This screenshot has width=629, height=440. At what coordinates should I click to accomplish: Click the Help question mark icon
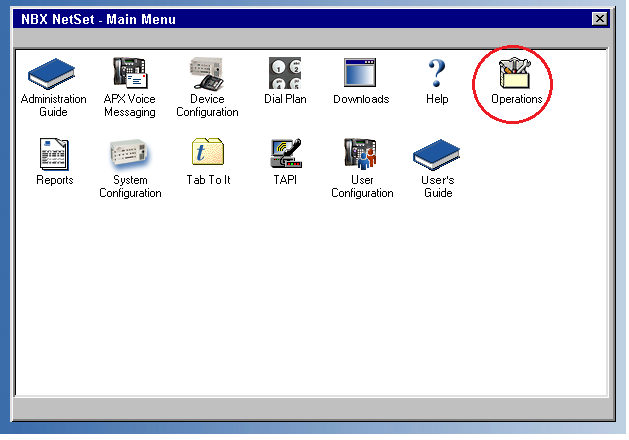click(x=437, y=74)
